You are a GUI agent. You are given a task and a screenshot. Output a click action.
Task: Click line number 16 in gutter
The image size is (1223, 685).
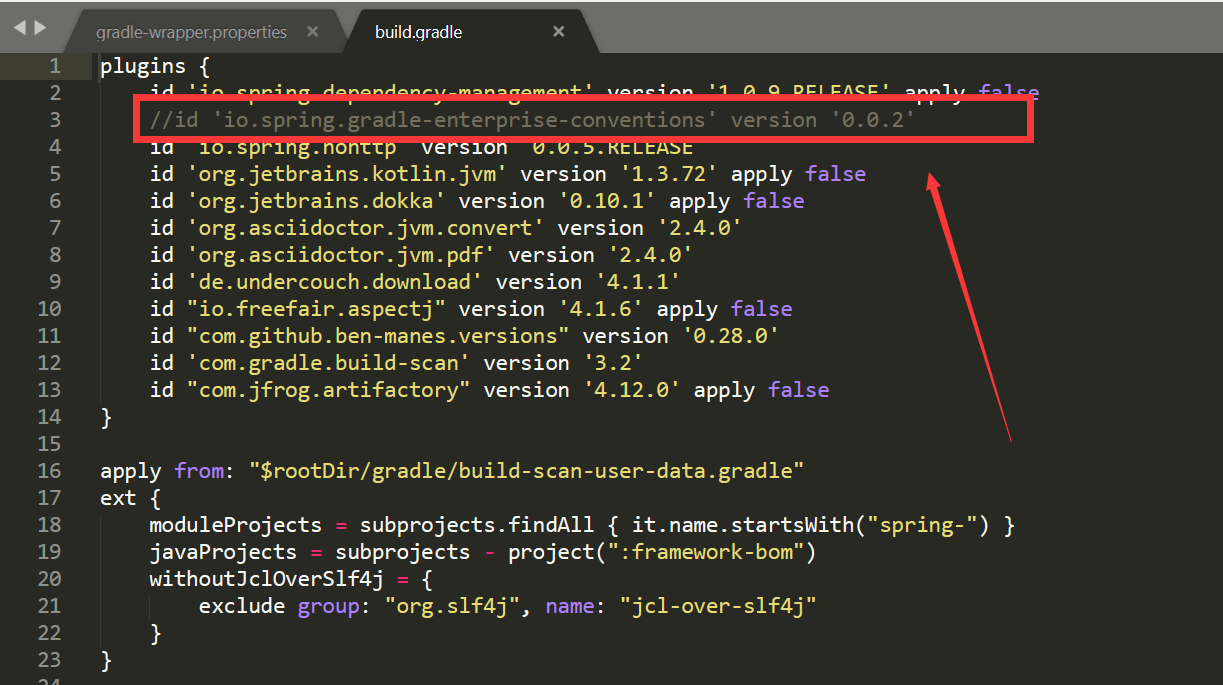pyautogui.click(x=49, y=471)
